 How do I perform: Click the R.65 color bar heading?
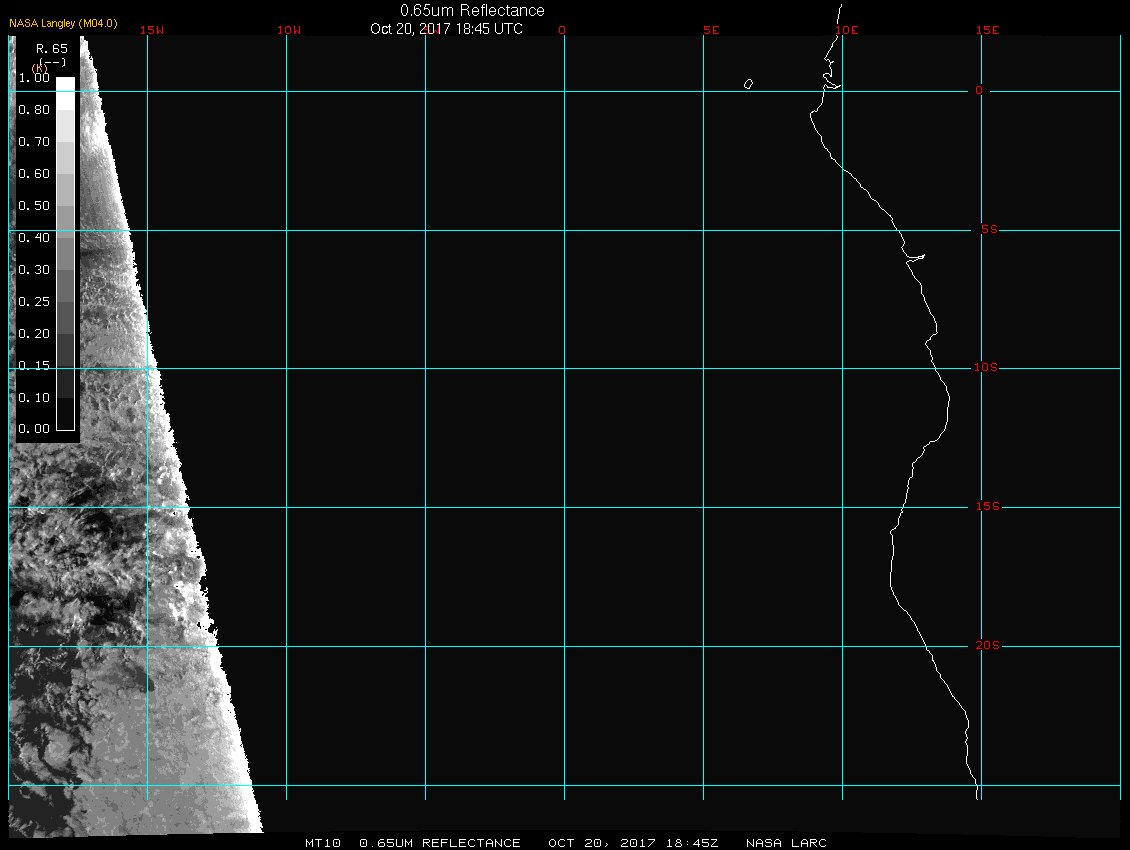[51, 48]
